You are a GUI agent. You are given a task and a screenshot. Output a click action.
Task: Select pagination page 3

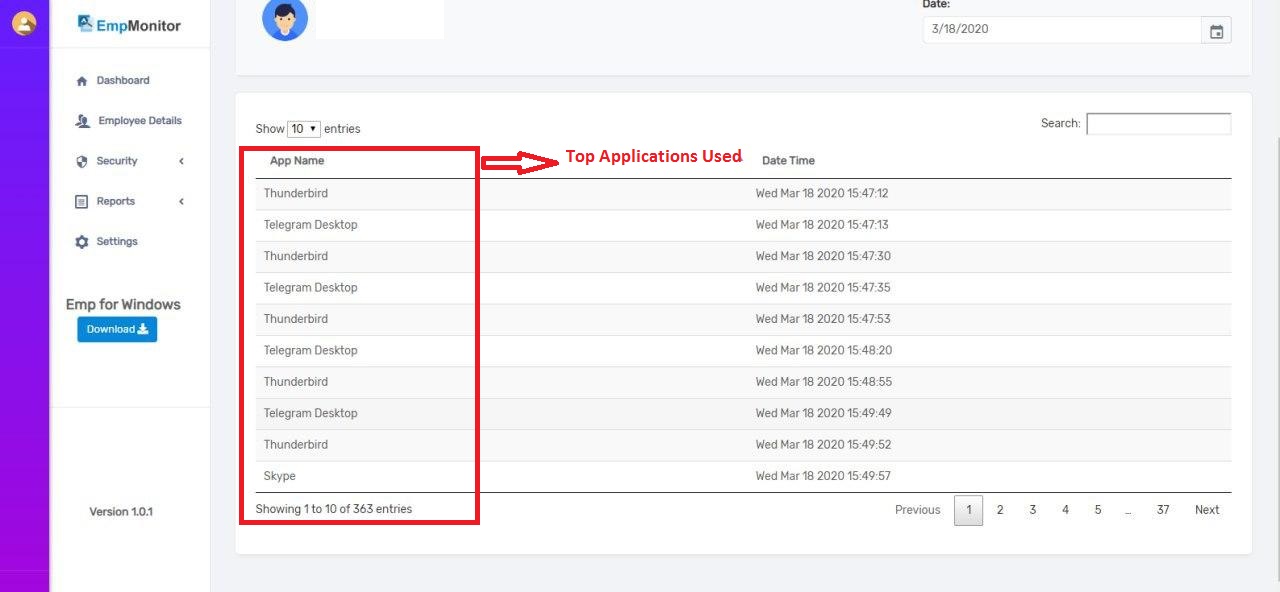[x=1033, y=510]
